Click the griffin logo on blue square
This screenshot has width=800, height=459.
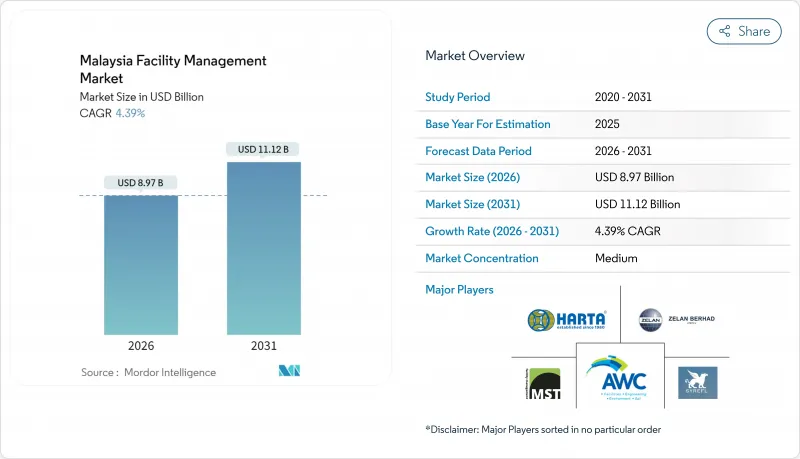tap(697, 382)
